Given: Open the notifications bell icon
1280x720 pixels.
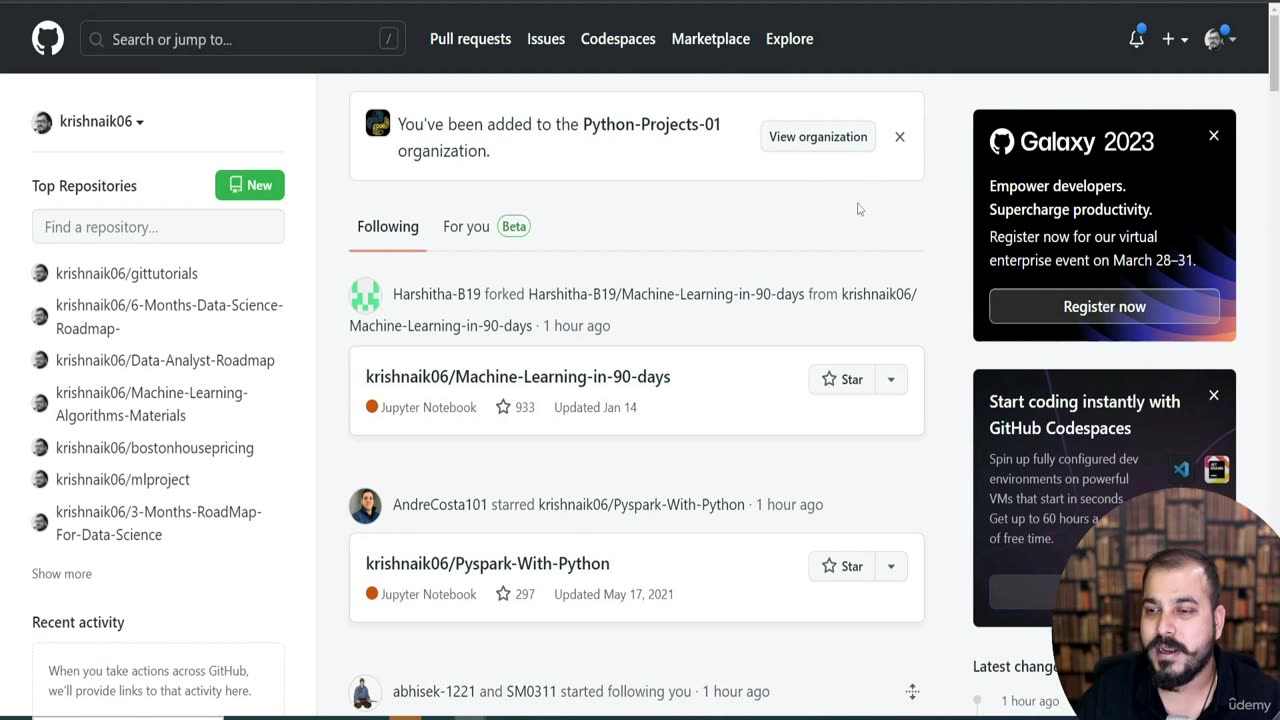Looking at the screenshot, I should [1136, 39].
